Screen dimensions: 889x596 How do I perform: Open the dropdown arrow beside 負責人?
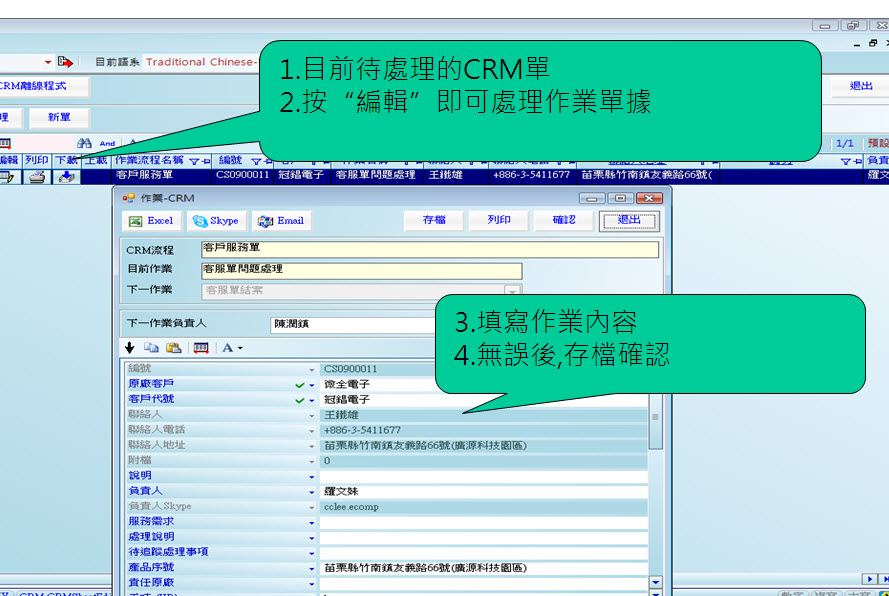(311, 492)
